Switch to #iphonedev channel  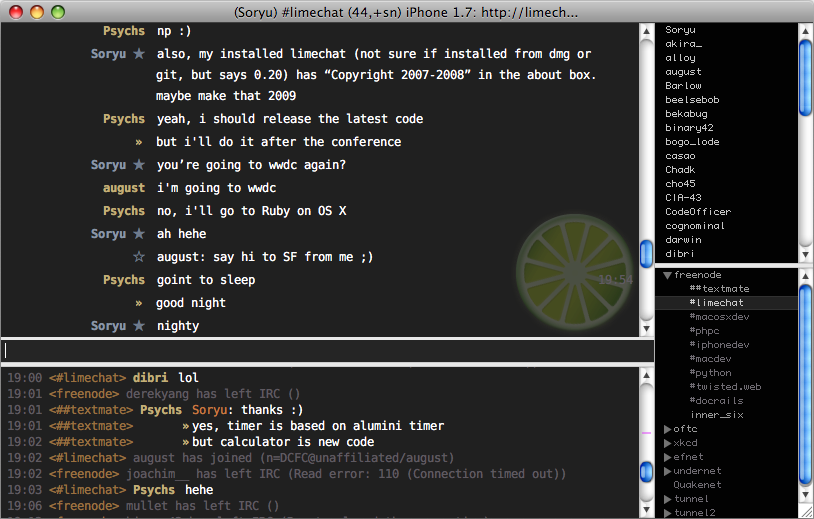[x=719, y=345]
